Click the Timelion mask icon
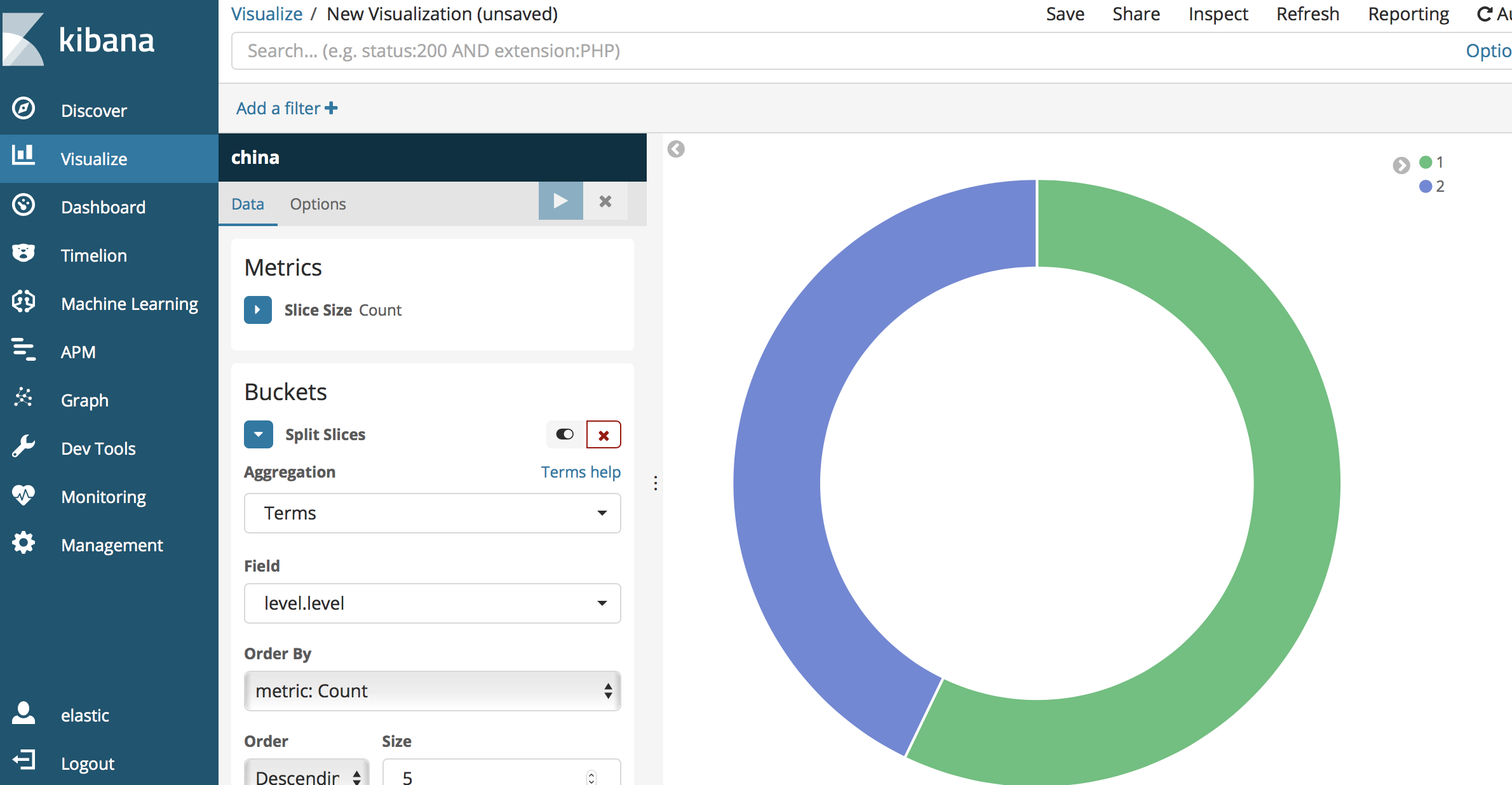 24,253
